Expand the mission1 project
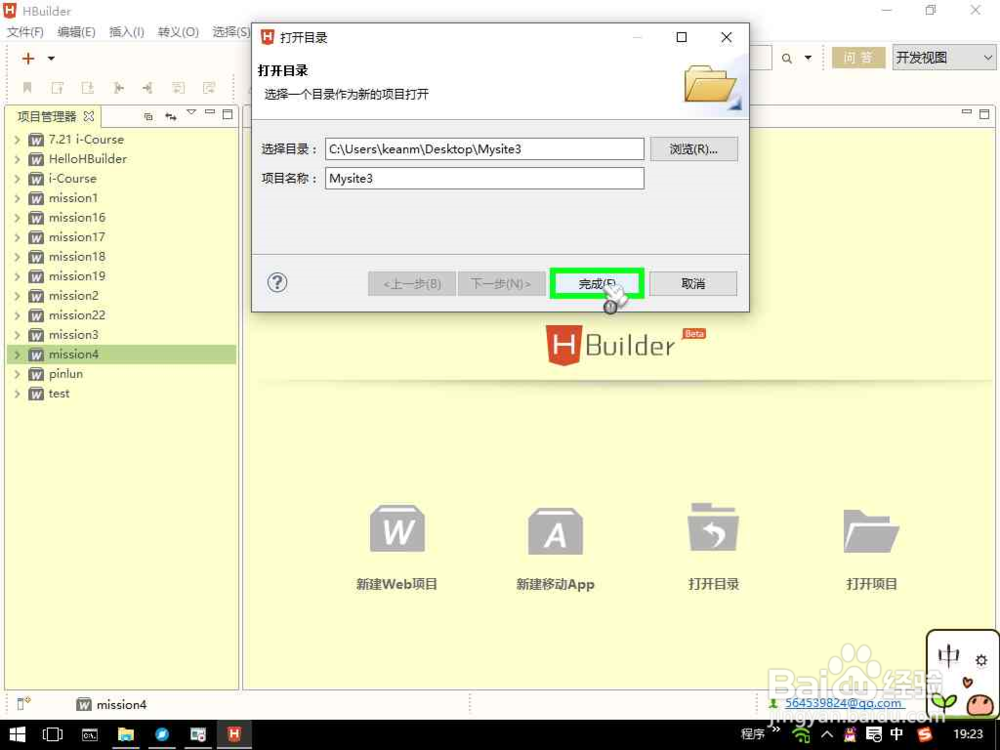 [17, 198]
